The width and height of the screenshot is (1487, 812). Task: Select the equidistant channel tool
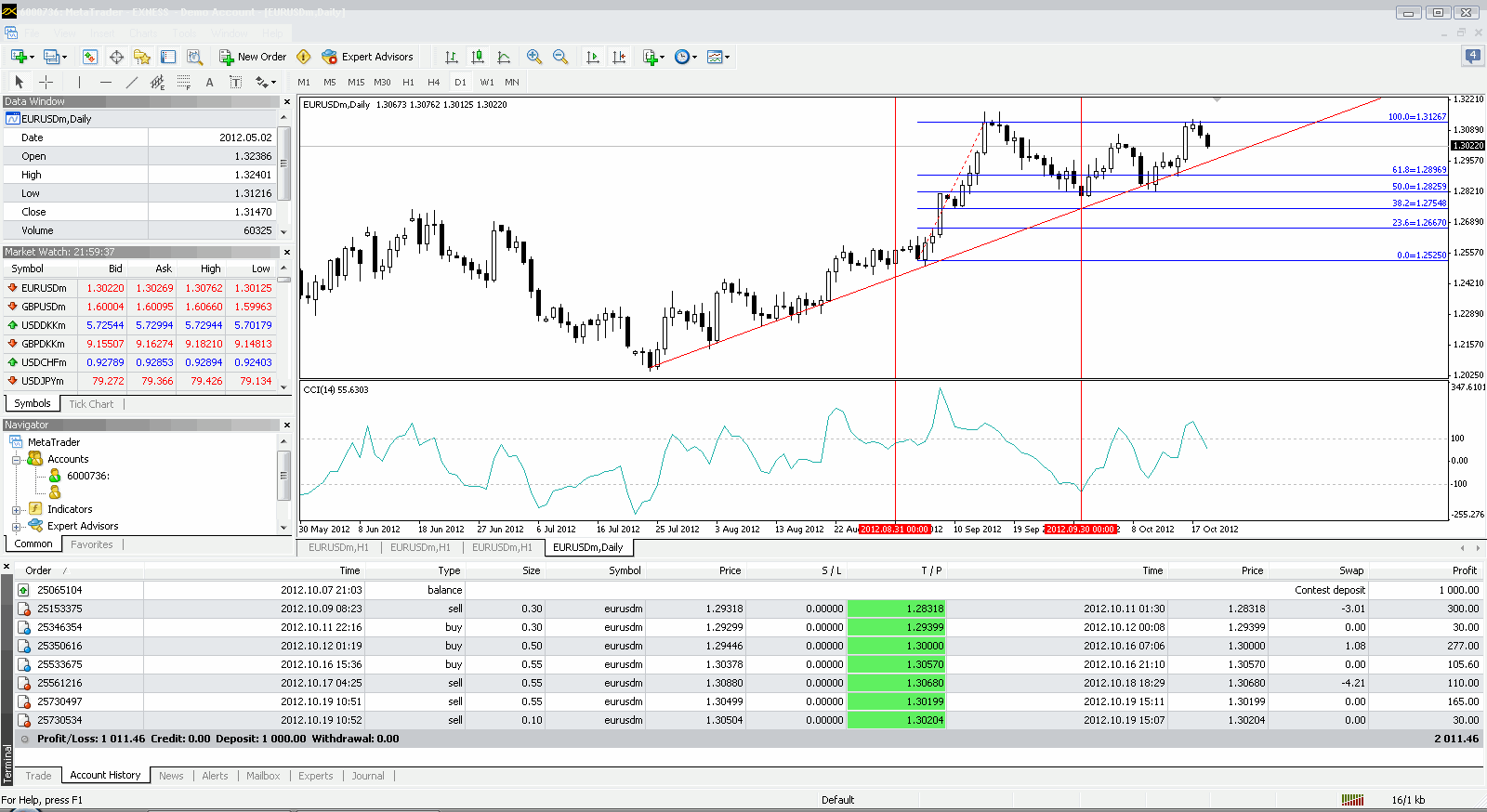(157, 82)
